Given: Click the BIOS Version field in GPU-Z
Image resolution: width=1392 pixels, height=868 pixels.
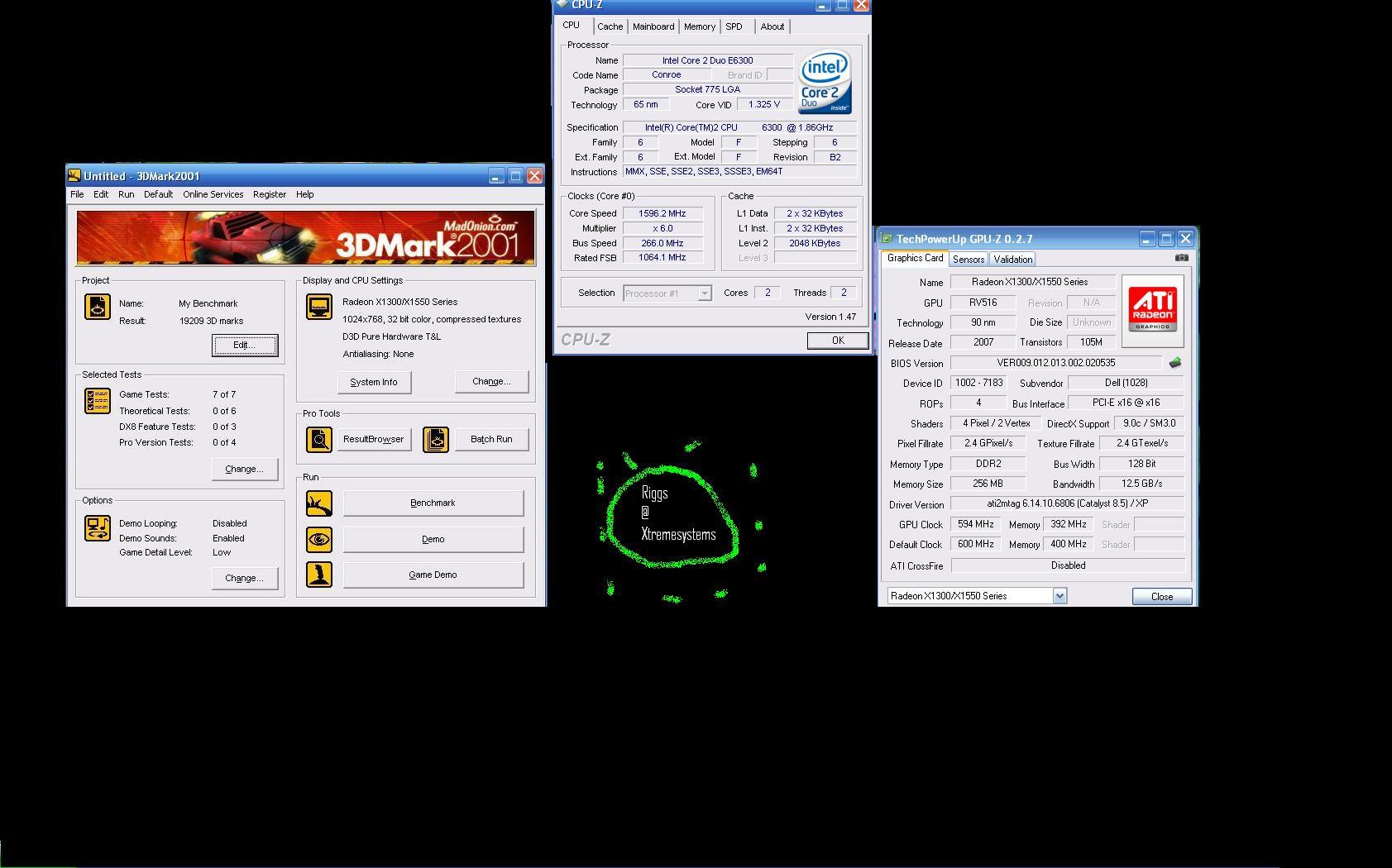Looking at the screenshot, I should 1056,362.
